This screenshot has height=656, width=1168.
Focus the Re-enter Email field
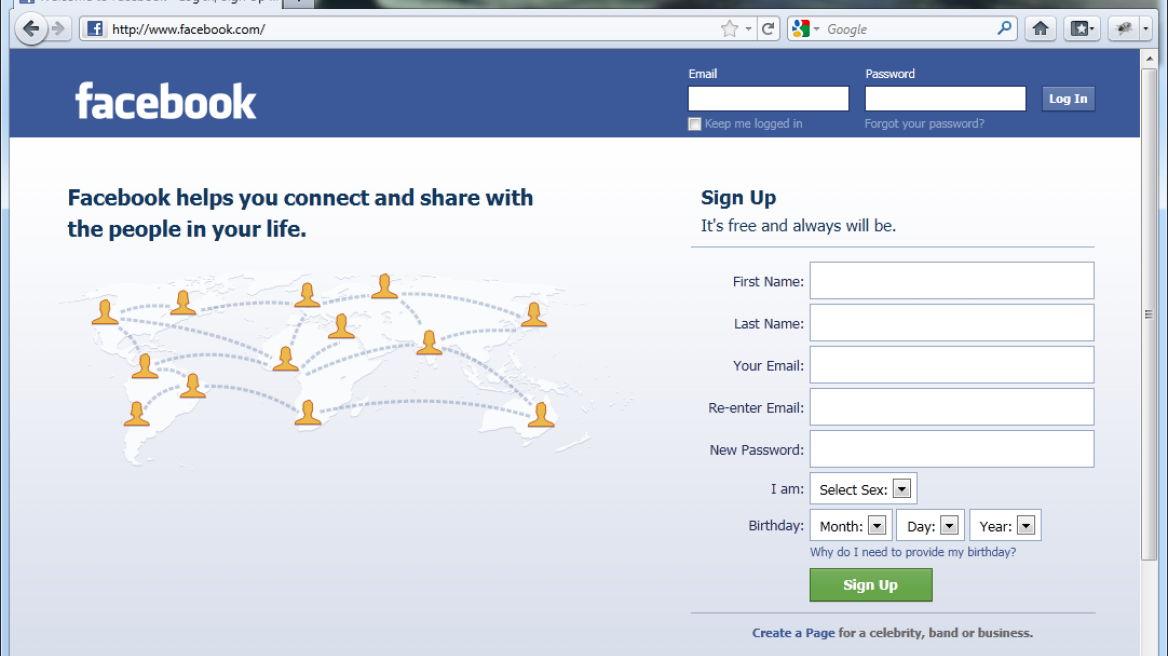pyautogui.click(x=952, y=407)
